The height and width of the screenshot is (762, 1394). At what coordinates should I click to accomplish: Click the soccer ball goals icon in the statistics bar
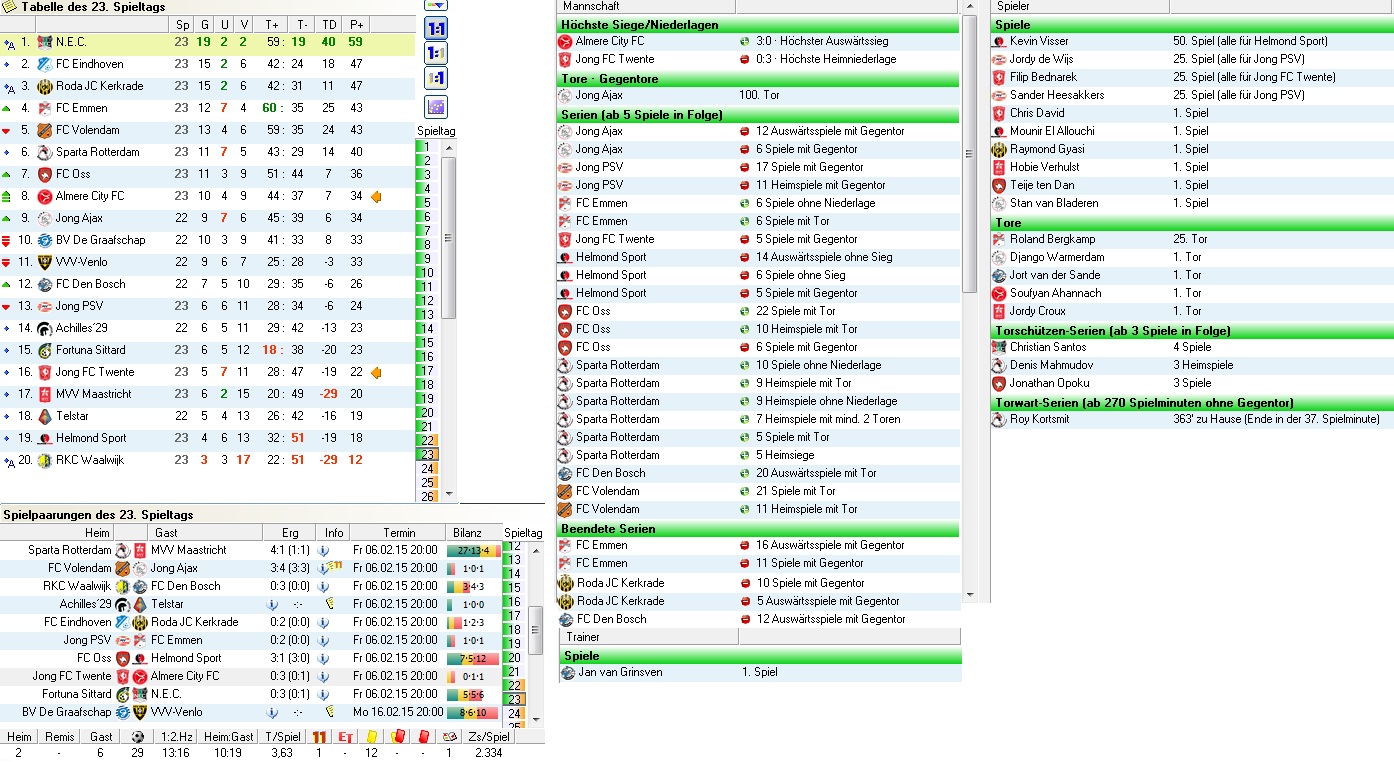pos(137,737)
